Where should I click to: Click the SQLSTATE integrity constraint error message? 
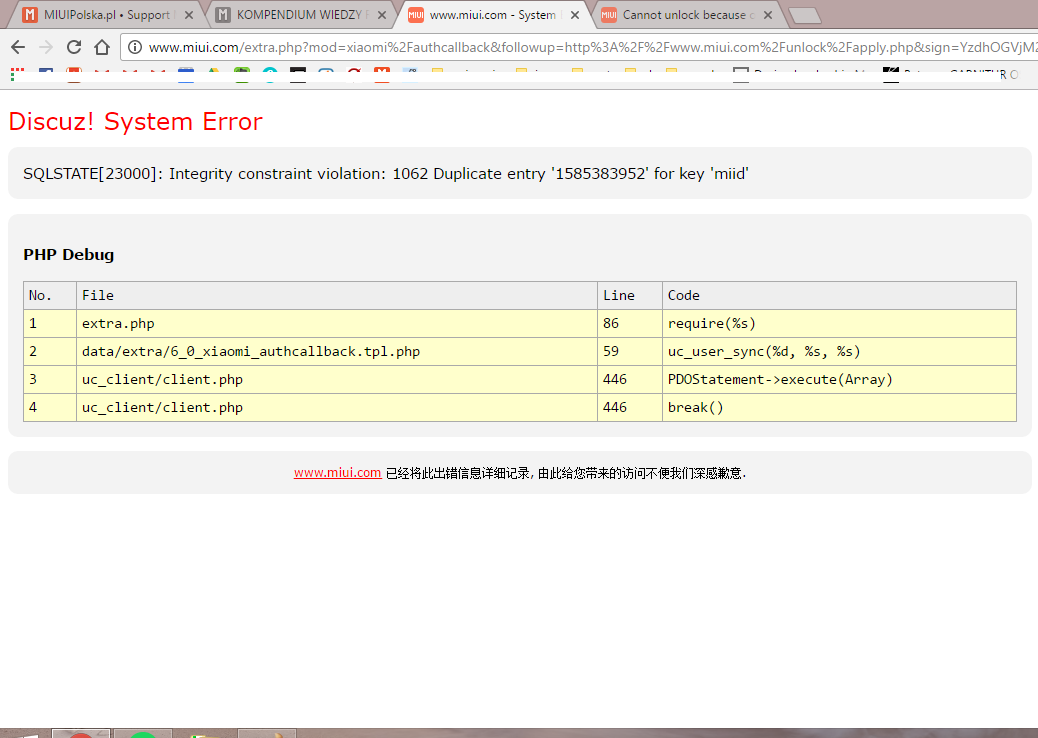click(x=386, y=174)
